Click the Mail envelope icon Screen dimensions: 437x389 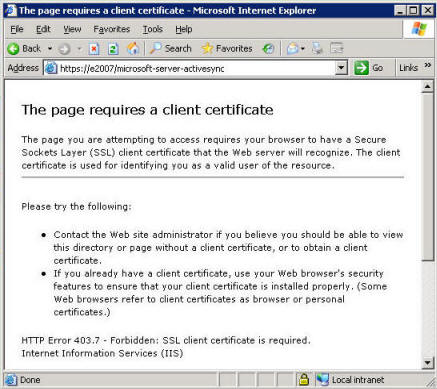pyautogui.click(x=292, y=49)
